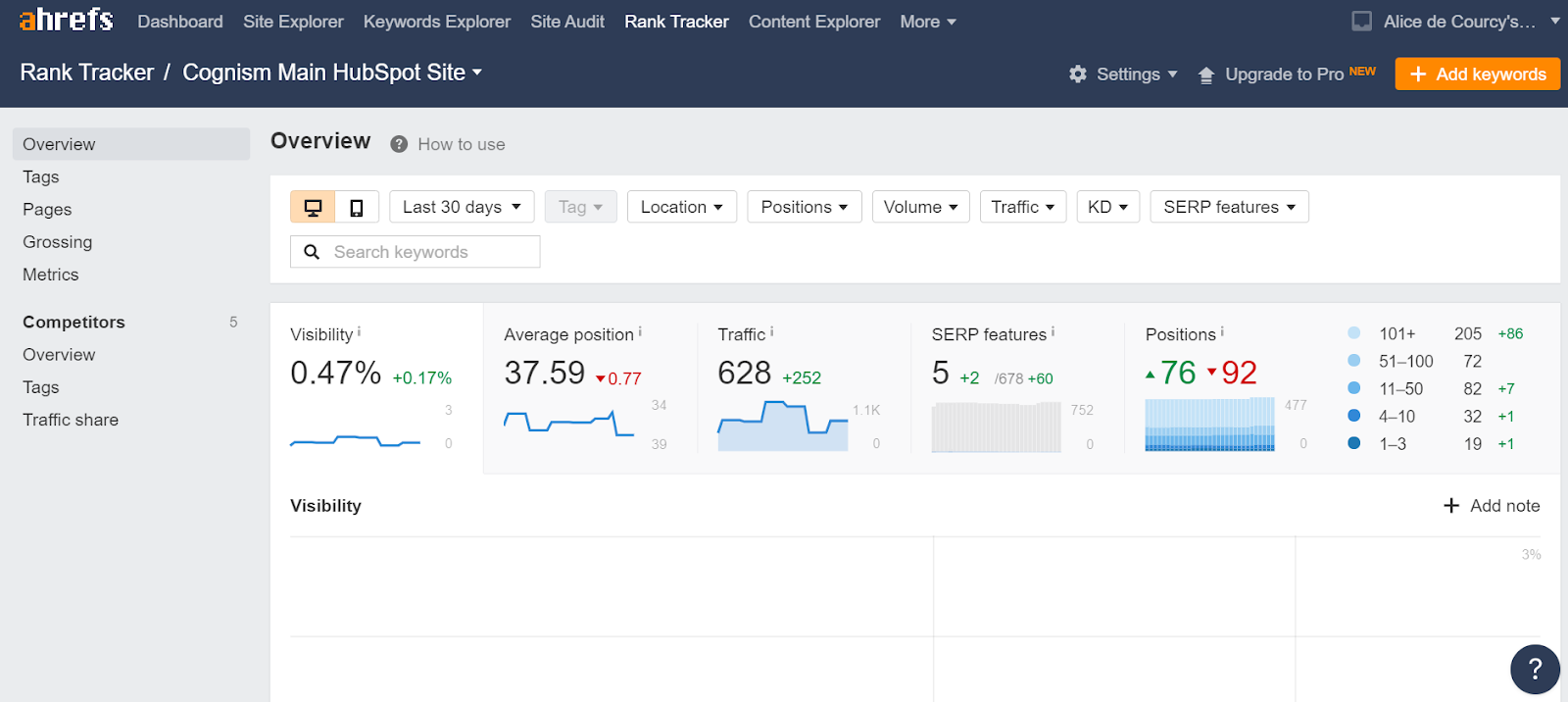This screenshot has height=702, width=1568.
Task: Click the 1–3 positions color dot
Action: pos(1354,443)
